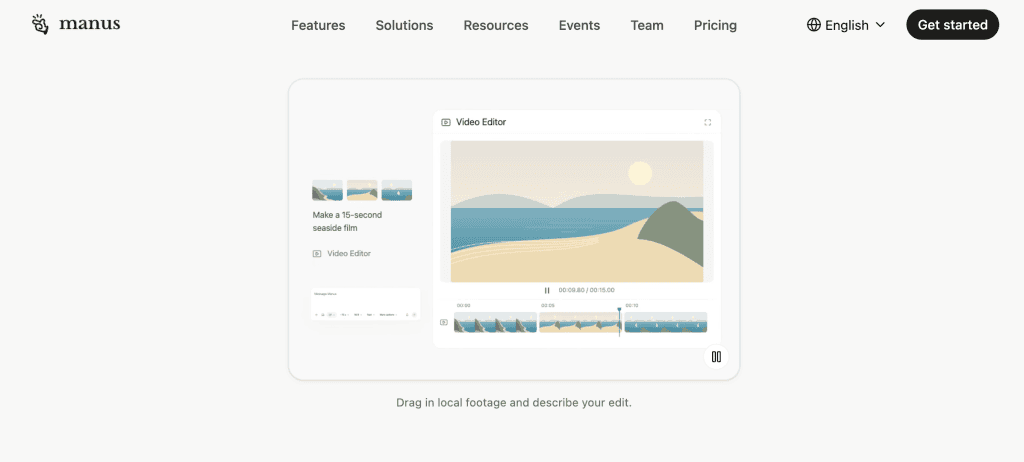The width and height of the screenshot is (1024, 462).
Task: Select the sailboat timeline clip
Action: tap(665, 322)
